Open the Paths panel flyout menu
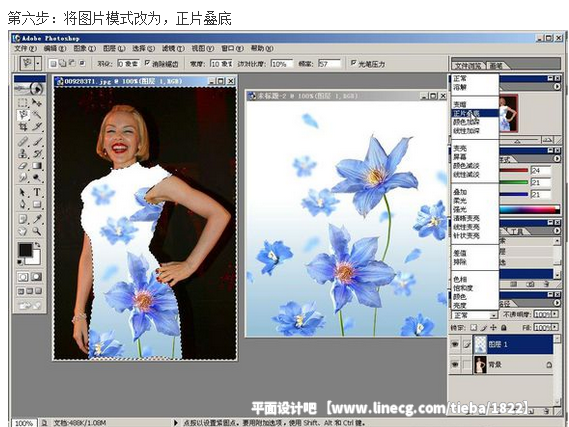The image size is (569, 427). (557, 303)
